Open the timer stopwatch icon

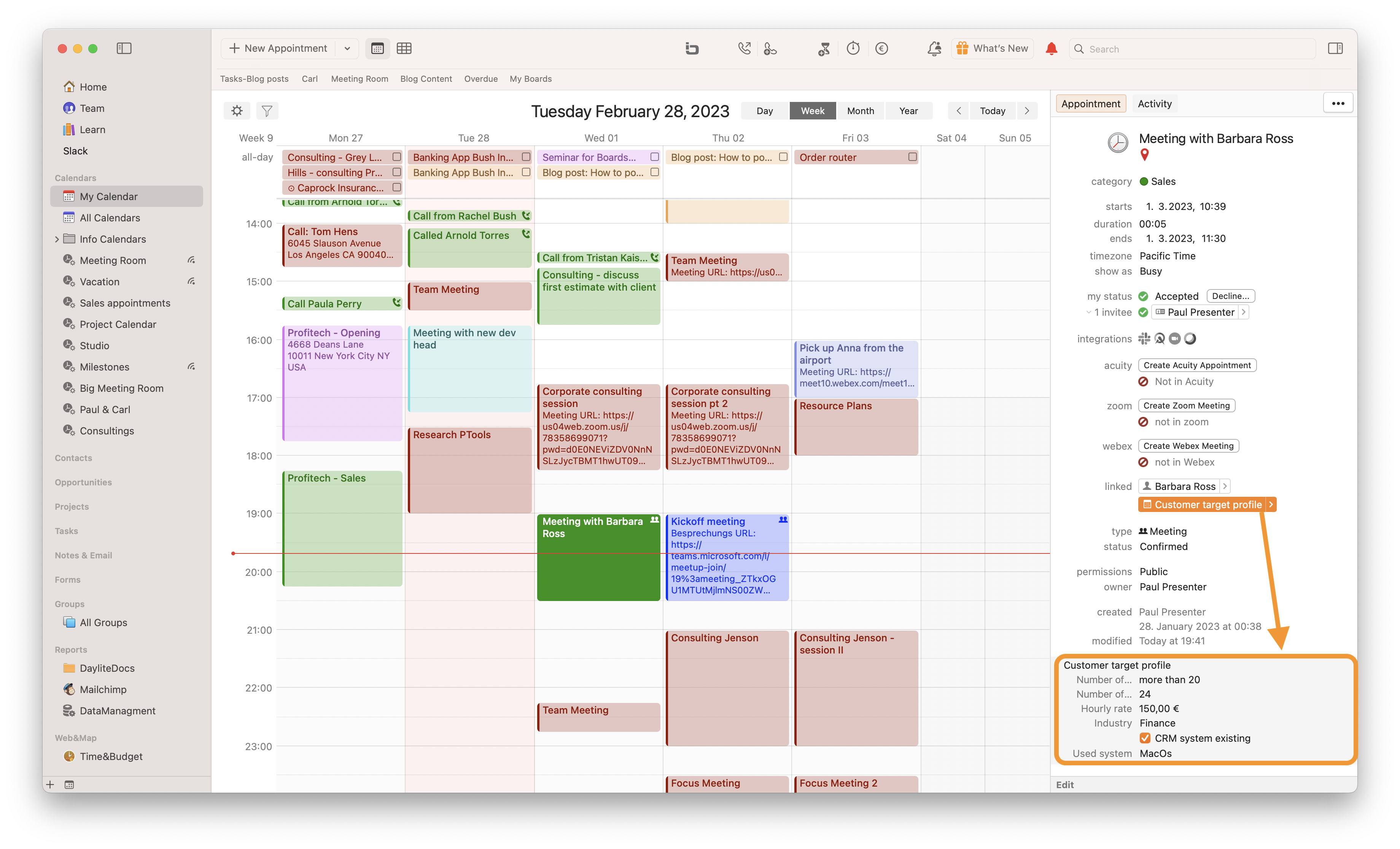click(x=853, y=48)
